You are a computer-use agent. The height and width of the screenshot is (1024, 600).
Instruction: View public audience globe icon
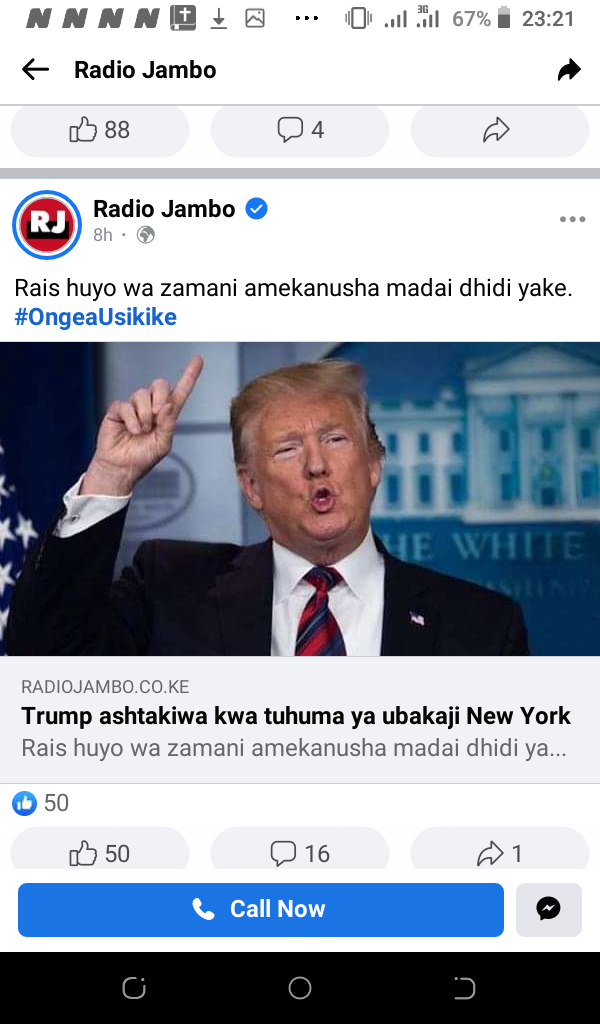pos(146,235)
